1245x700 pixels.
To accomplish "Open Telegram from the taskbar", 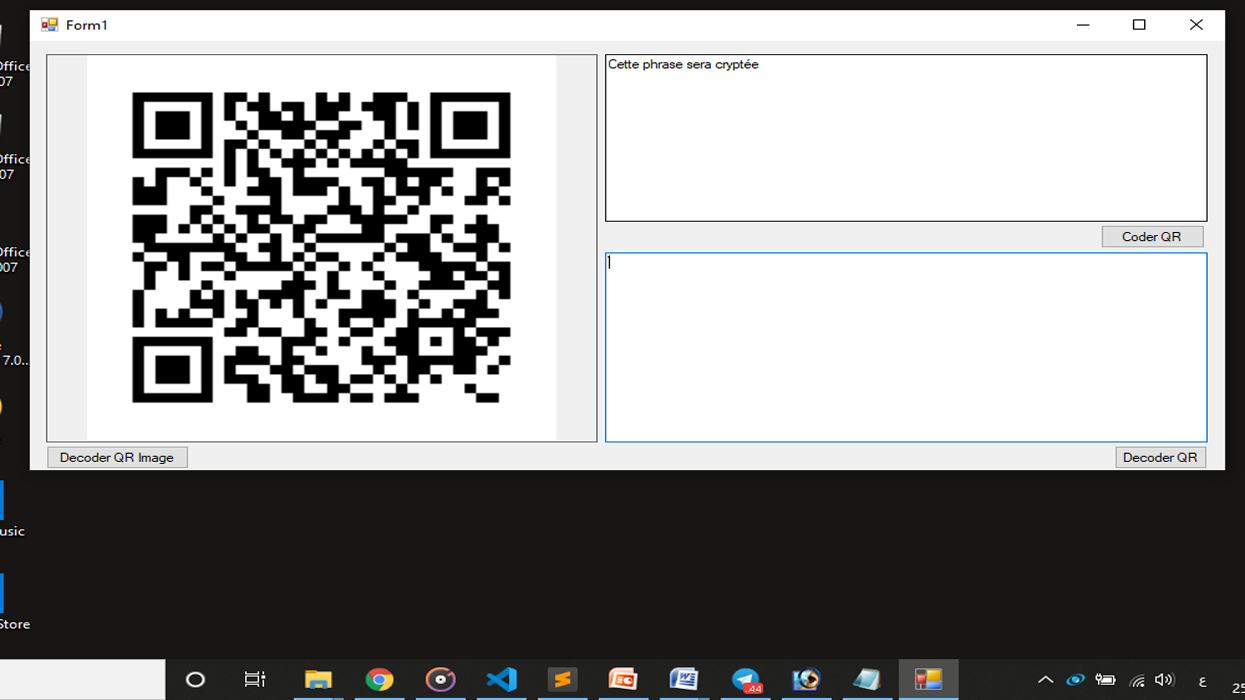I will point(746,680).
